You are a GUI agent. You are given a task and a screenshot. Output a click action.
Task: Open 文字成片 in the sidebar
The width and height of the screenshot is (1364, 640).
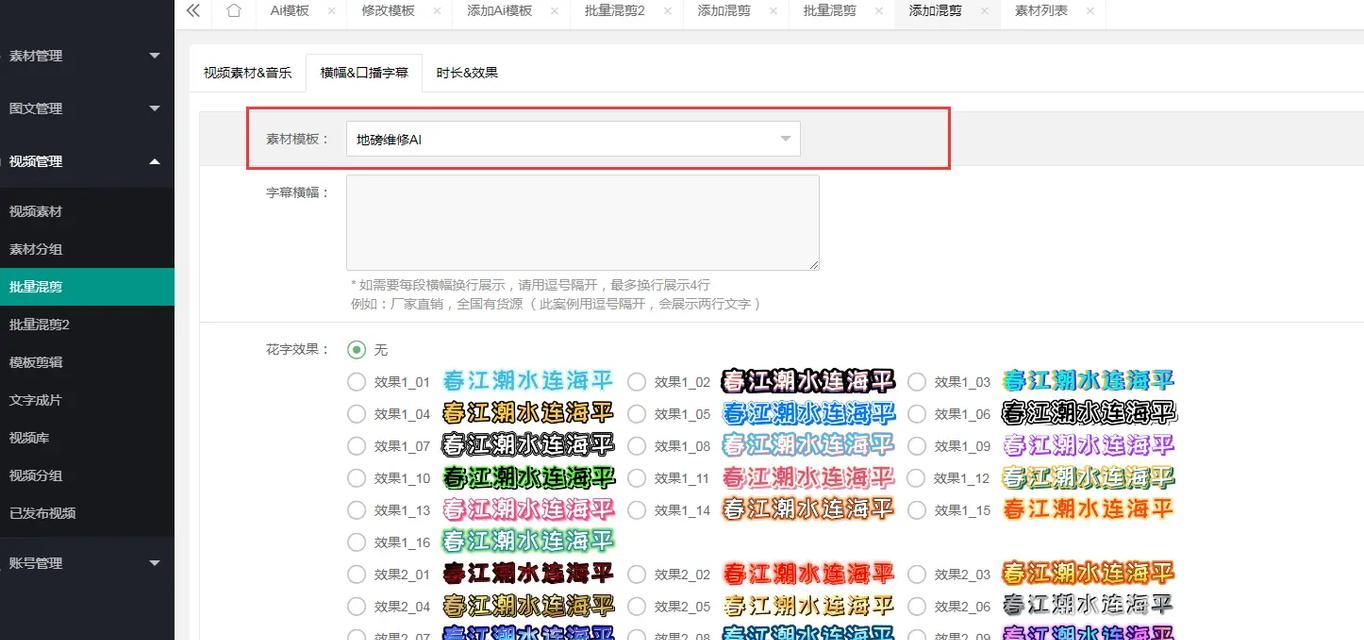pyautogui.click(x=87, y=400)
